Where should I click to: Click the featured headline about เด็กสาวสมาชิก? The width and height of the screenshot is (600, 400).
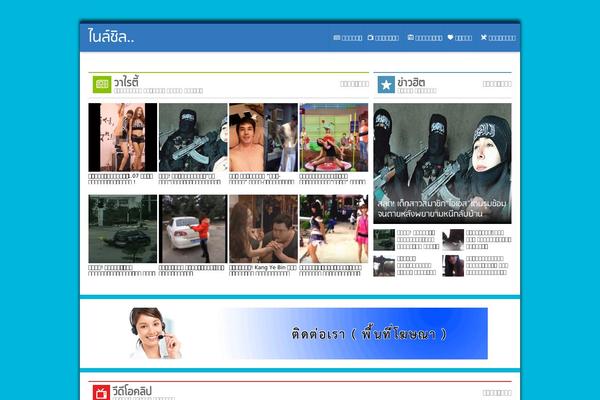click(x=442, y=209)
